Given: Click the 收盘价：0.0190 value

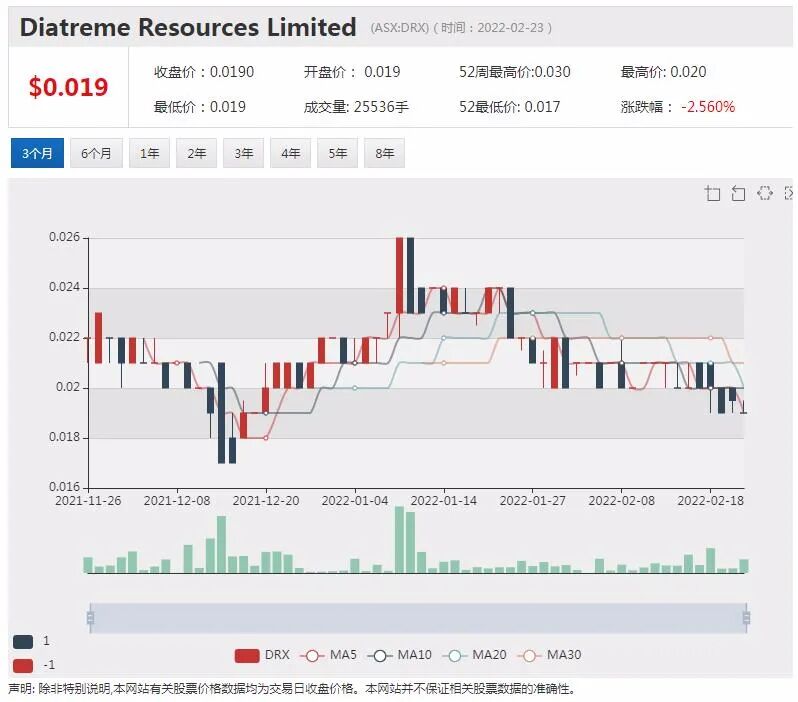Looking at the screenshot, I should 204,72.
